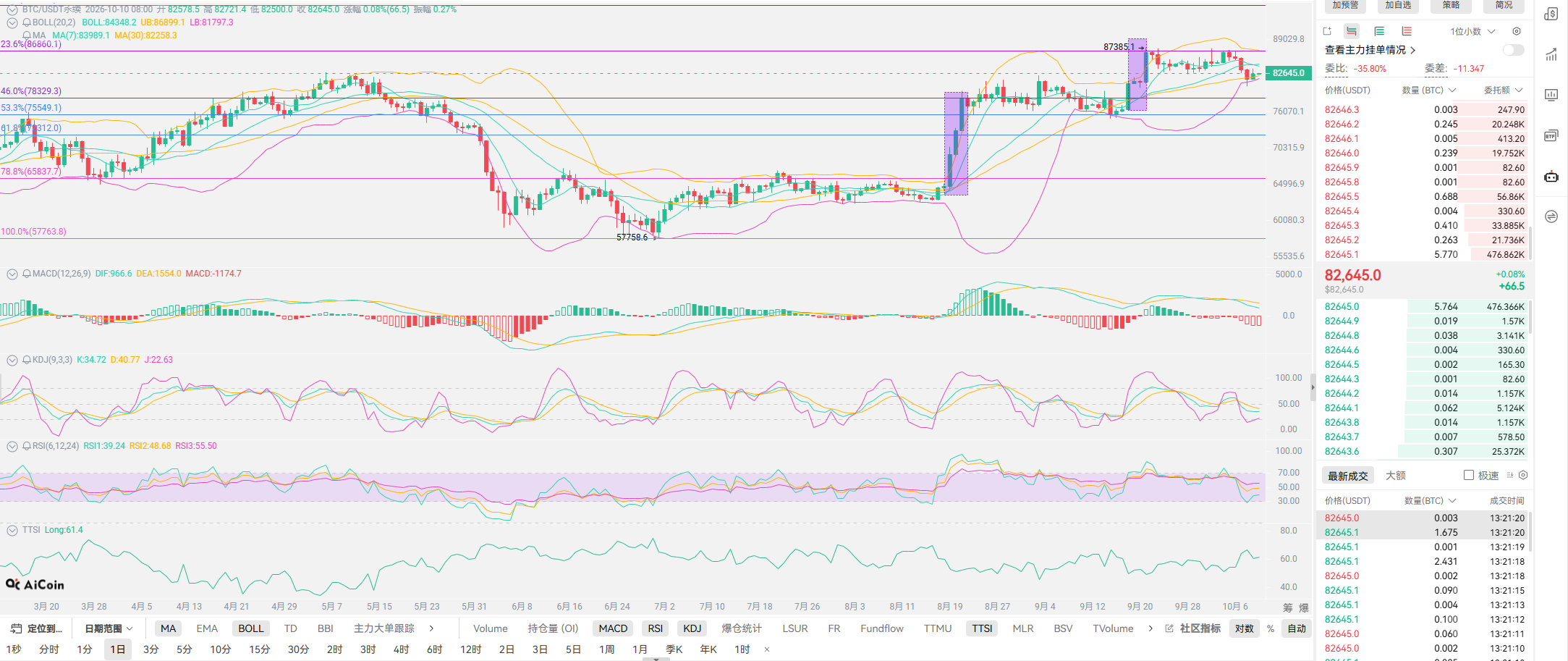Open the BTC card sidebar icon
The width and height of the screenshot is (1568, 661).
tap(1551, 135)
